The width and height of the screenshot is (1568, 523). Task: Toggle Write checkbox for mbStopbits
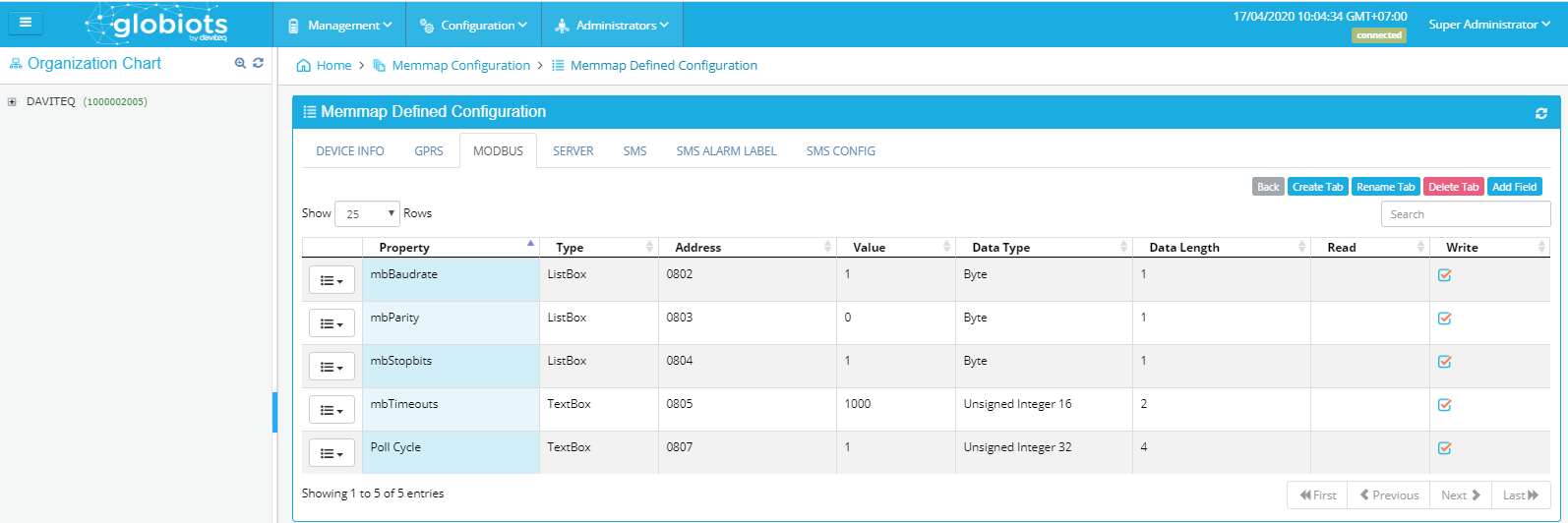(x=1444, y=362)
